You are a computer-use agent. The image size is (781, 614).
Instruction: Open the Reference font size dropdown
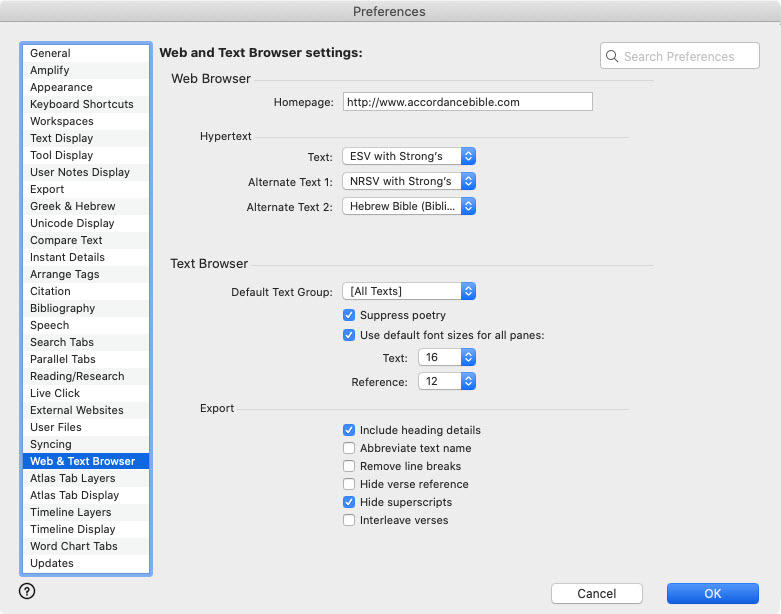point(446,382)
